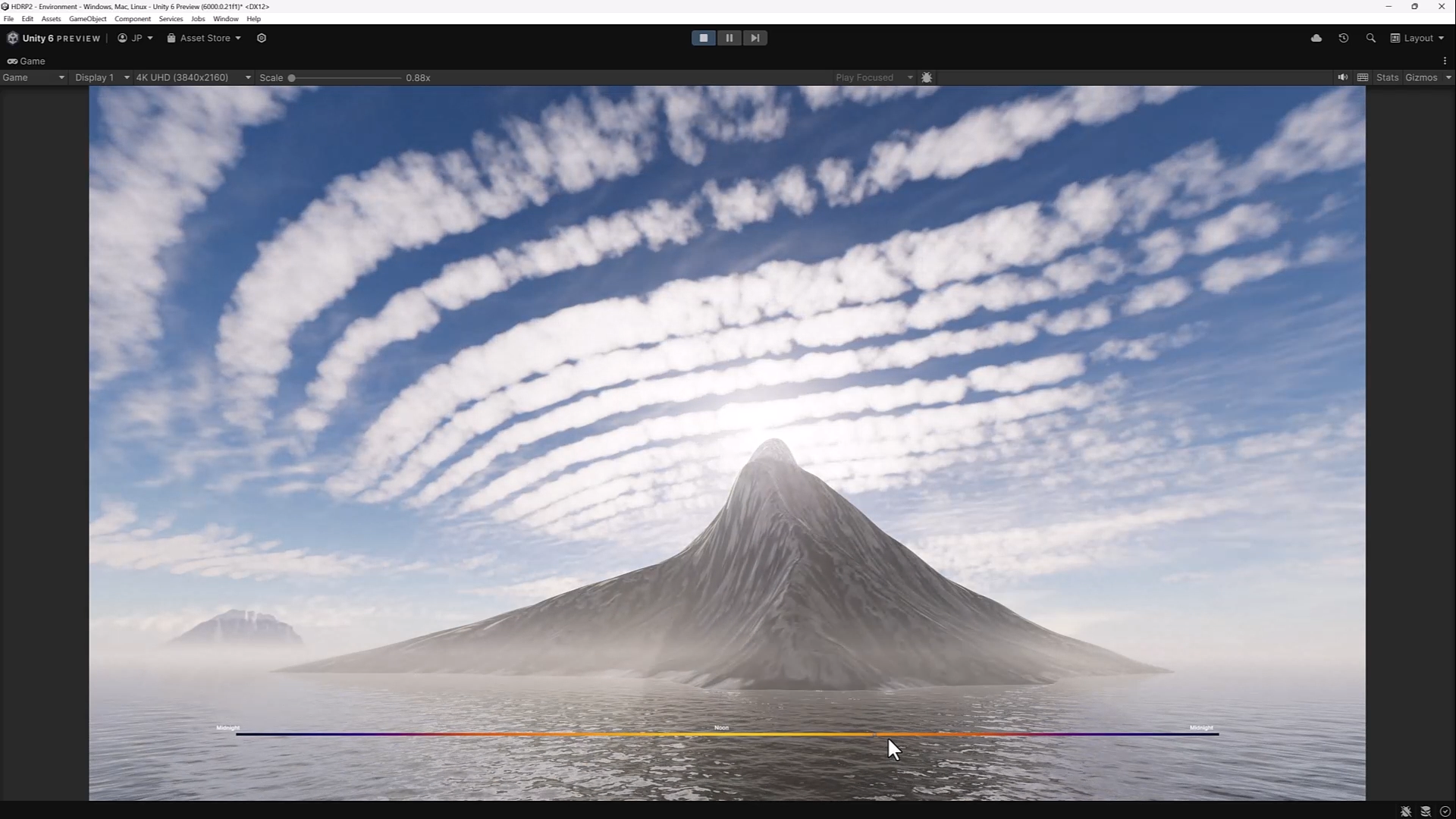
Task: Open the Window menu
Action: (x=225, y=19)
